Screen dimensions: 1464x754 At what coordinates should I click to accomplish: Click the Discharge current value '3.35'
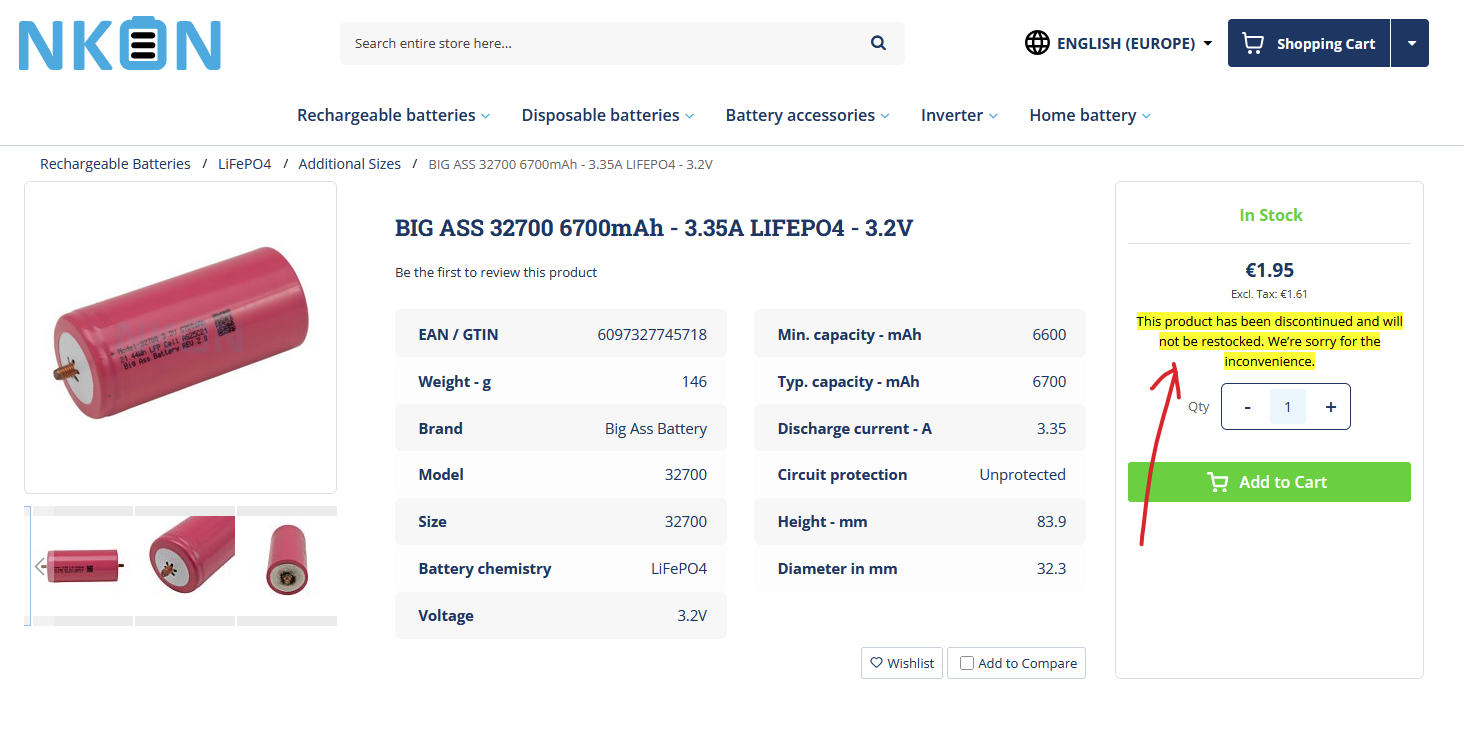point(1051,429)
